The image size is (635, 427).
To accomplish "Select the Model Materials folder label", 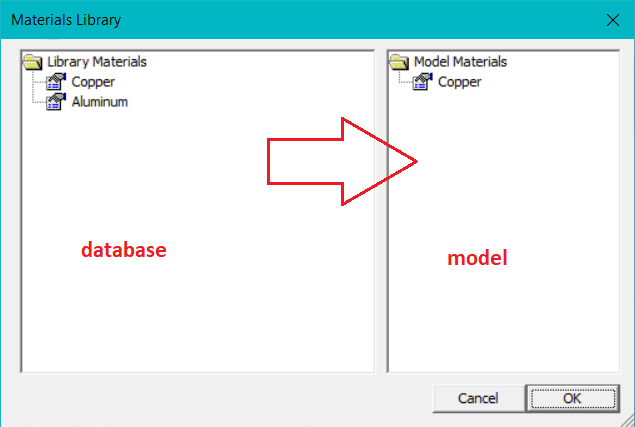I will tap(460, 62).
